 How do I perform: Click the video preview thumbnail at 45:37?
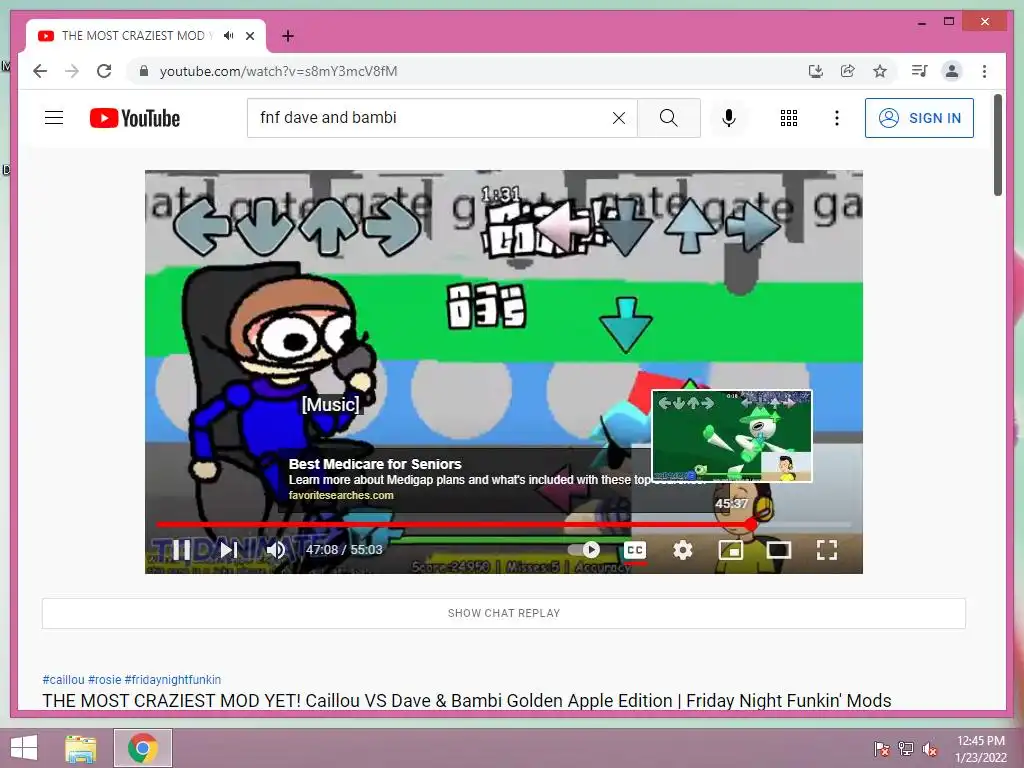click(731, 436)
